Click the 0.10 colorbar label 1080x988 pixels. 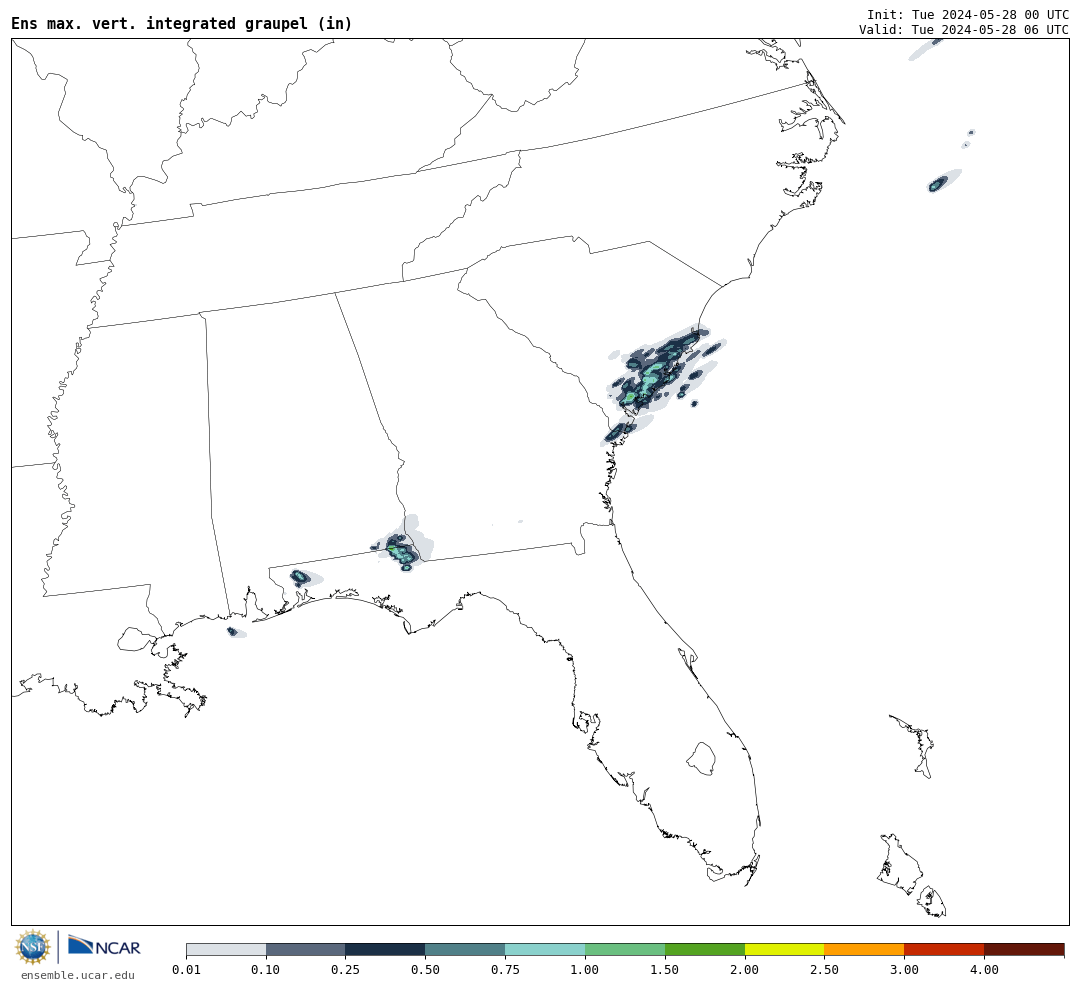click(x=266, y=970)
